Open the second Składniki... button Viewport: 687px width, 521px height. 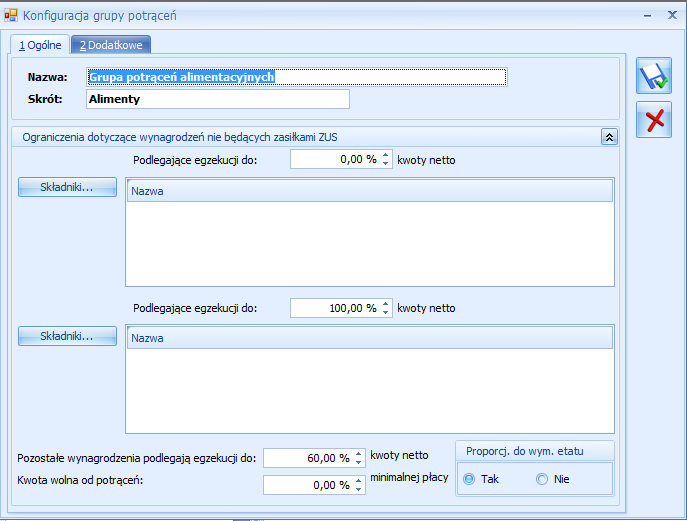pos(67,336)
